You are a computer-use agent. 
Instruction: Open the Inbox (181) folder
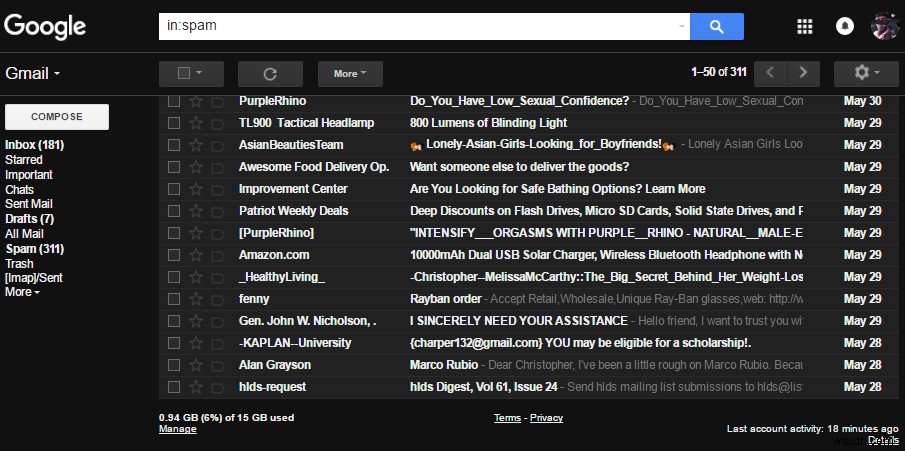[x=35, y=145]
